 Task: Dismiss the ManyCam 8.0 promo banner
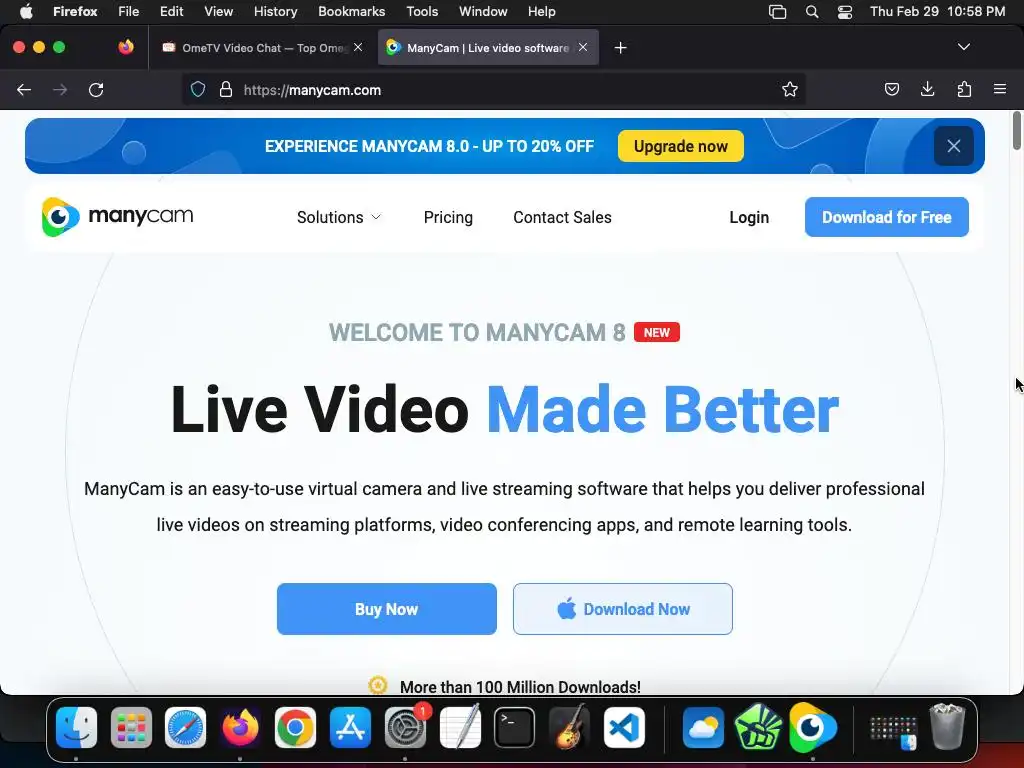[953, 146]
